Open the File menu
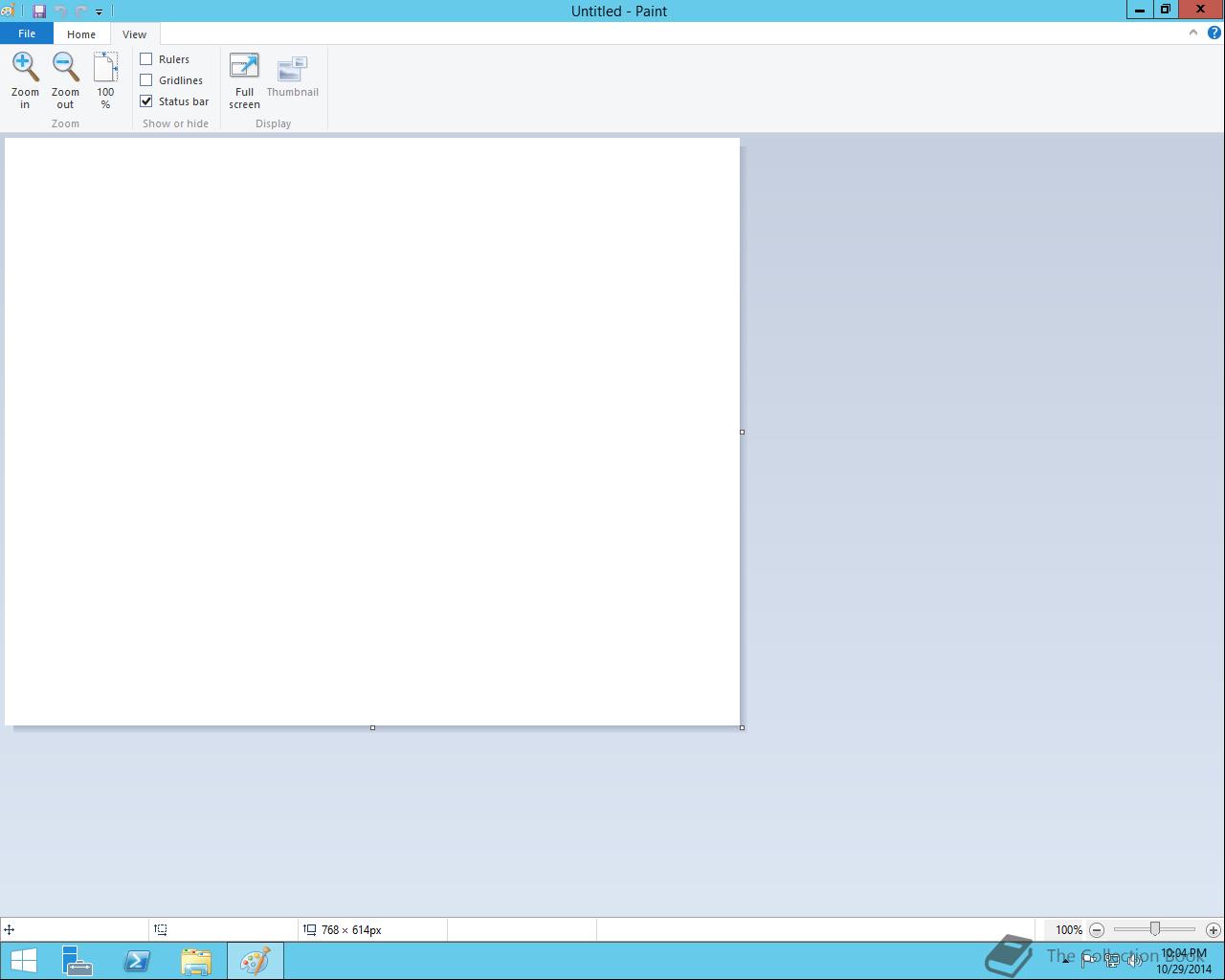 (27, 33)
